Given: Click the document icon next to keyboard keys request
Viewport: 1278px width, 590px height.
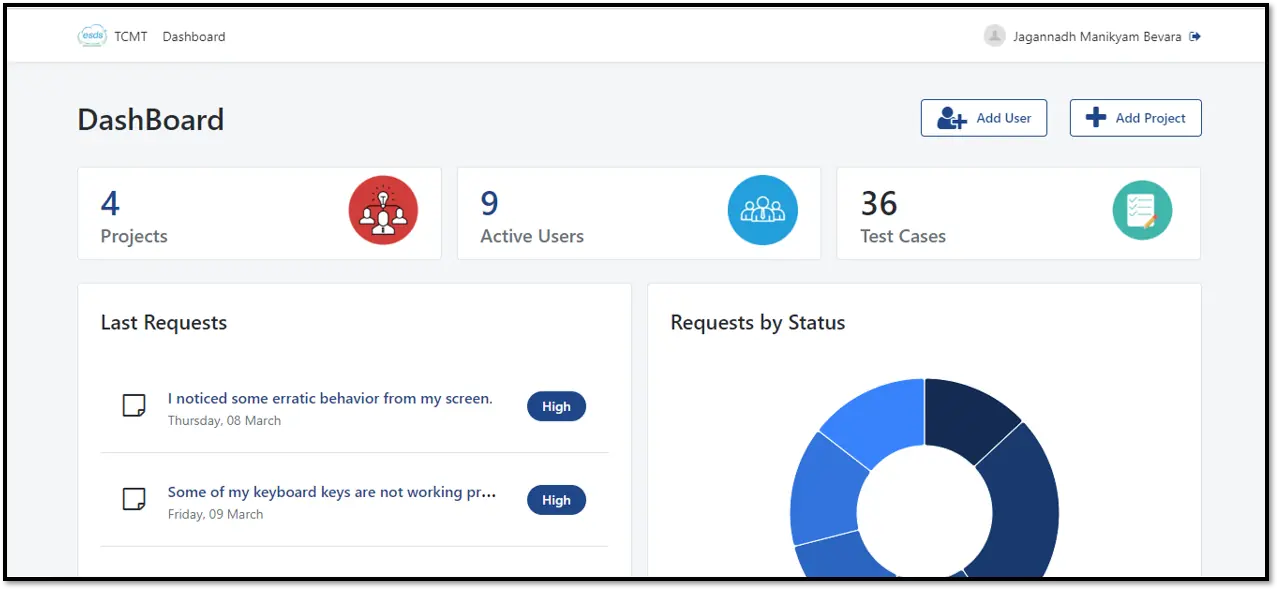Looking at the screenshot, I should [x=134, y=499].
